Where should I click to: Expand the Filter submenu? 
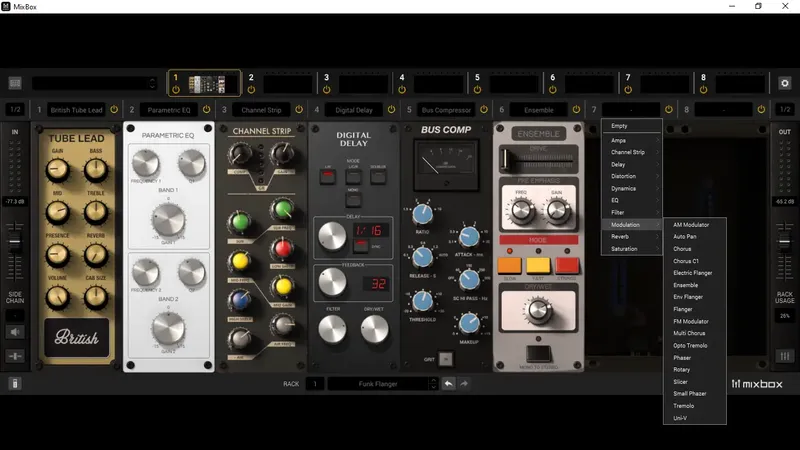click(x=632, y=212)
